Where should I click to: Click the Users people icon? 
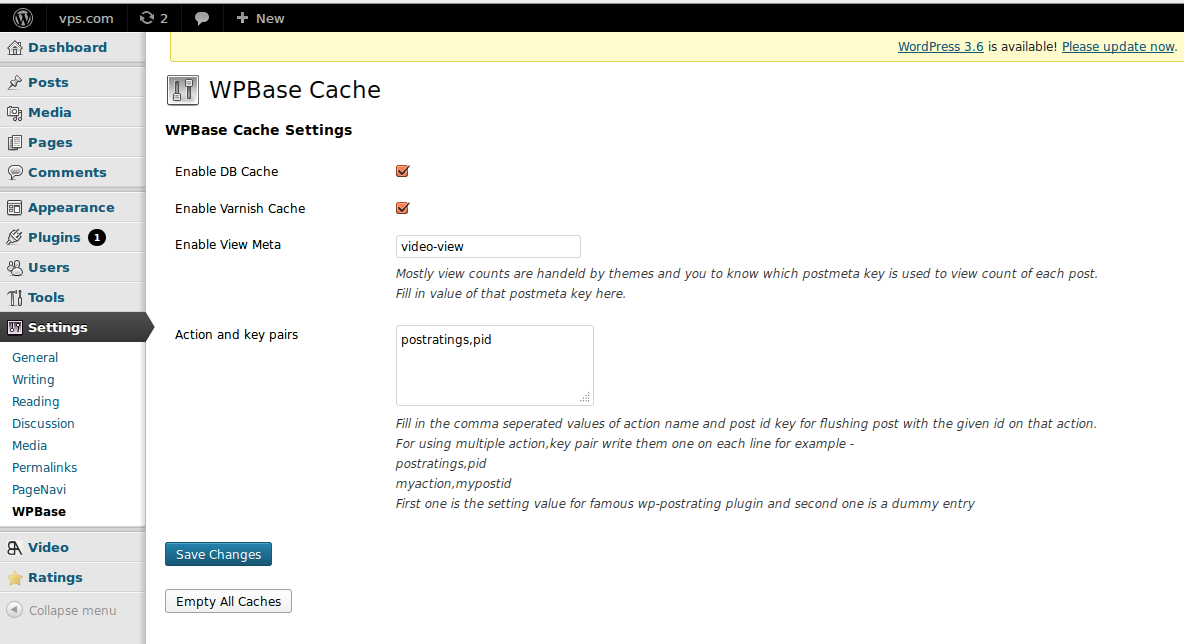tap(14, 267)
